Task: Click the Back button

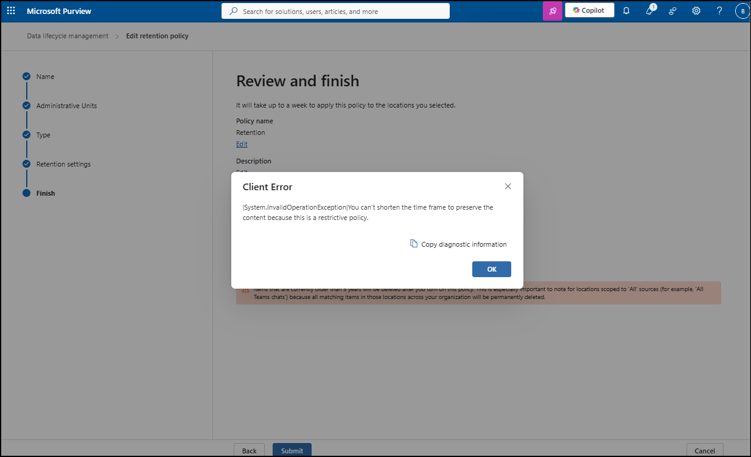Action: coord(249,450)
